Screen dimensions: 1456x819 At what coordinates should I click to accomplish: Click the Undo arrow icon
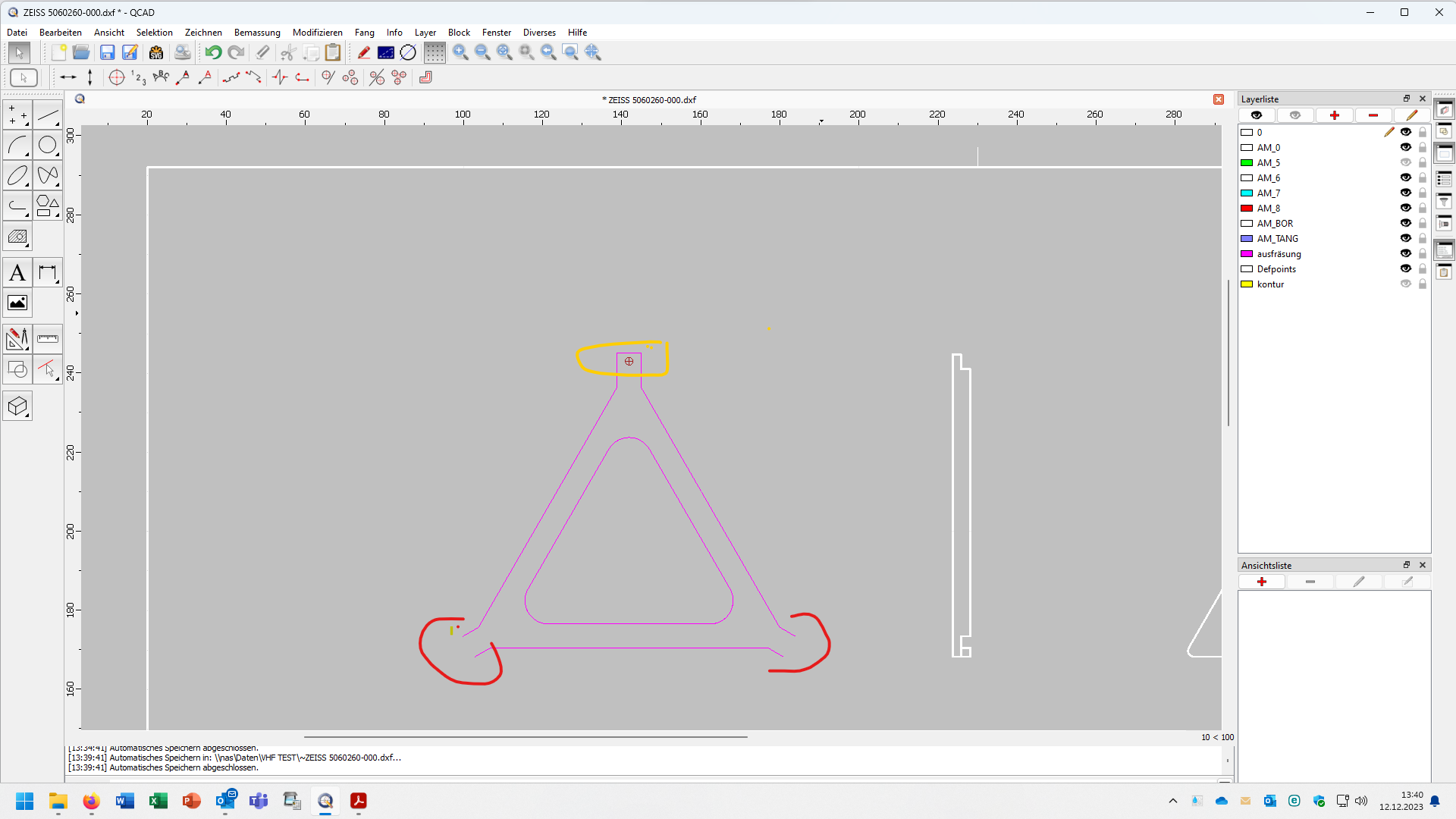coord(212,52)
